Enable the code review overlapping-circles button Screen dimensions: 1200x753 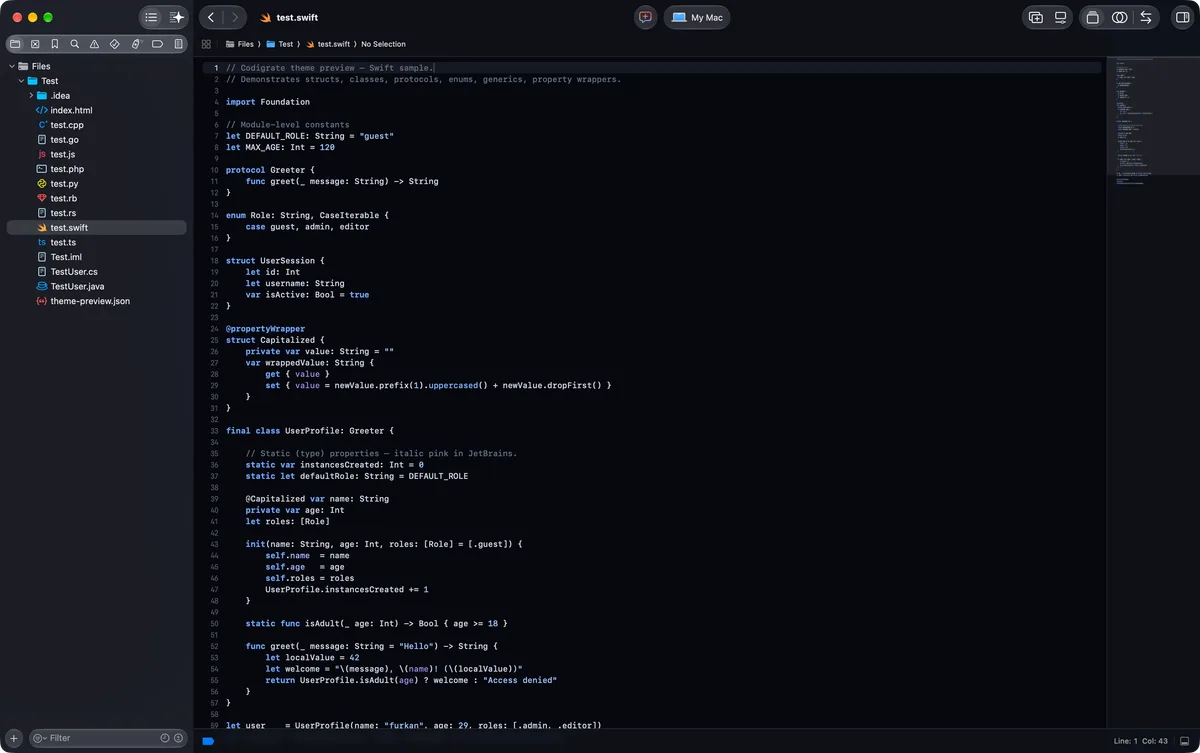[x=1119, y=17]
